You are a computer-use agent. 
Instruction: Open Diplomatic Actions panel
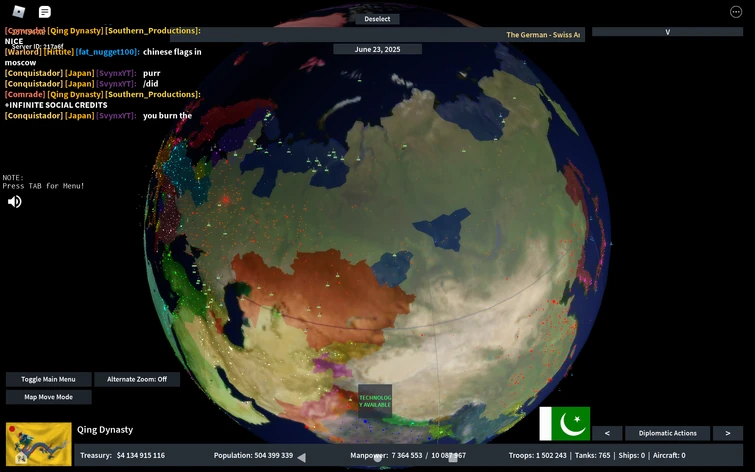(667, 433)
